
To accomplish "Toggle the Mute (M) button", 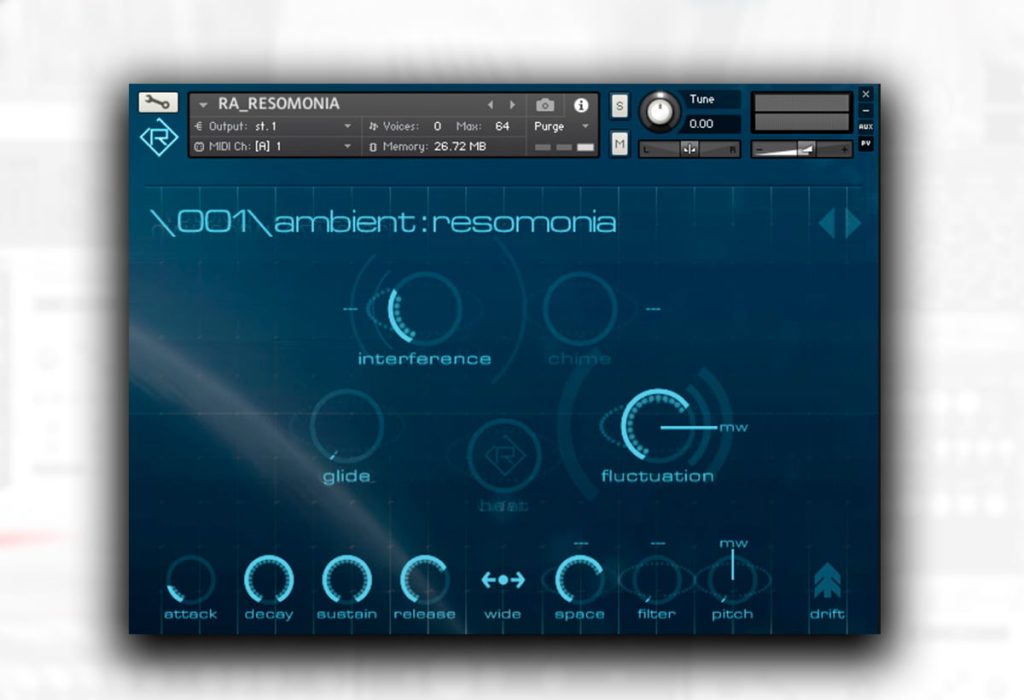I will pos(619,144).
